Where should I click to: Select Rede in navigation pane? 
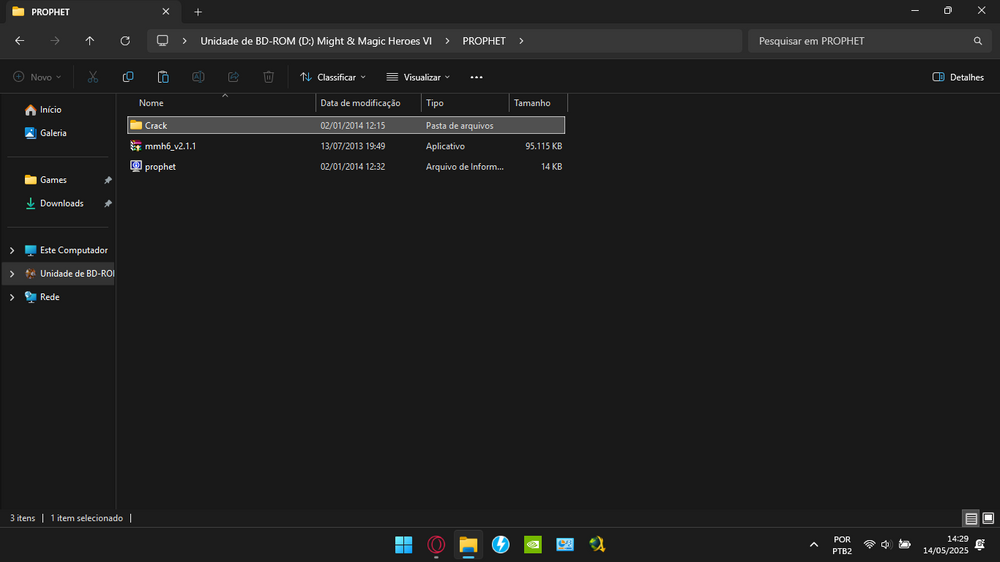pyautogui.click(x=50, y=297)
